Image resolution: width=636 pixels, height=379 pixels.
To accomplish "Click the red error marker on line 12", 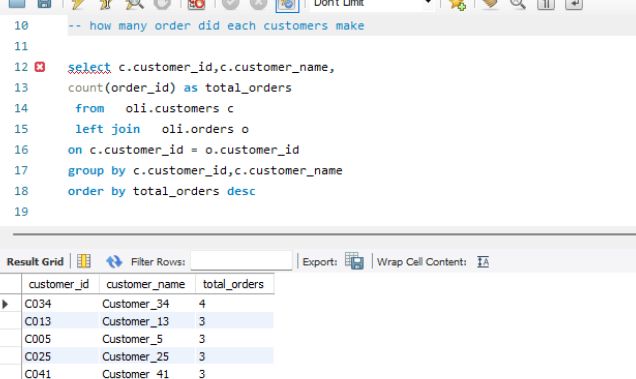I will [x=40, y=67].
